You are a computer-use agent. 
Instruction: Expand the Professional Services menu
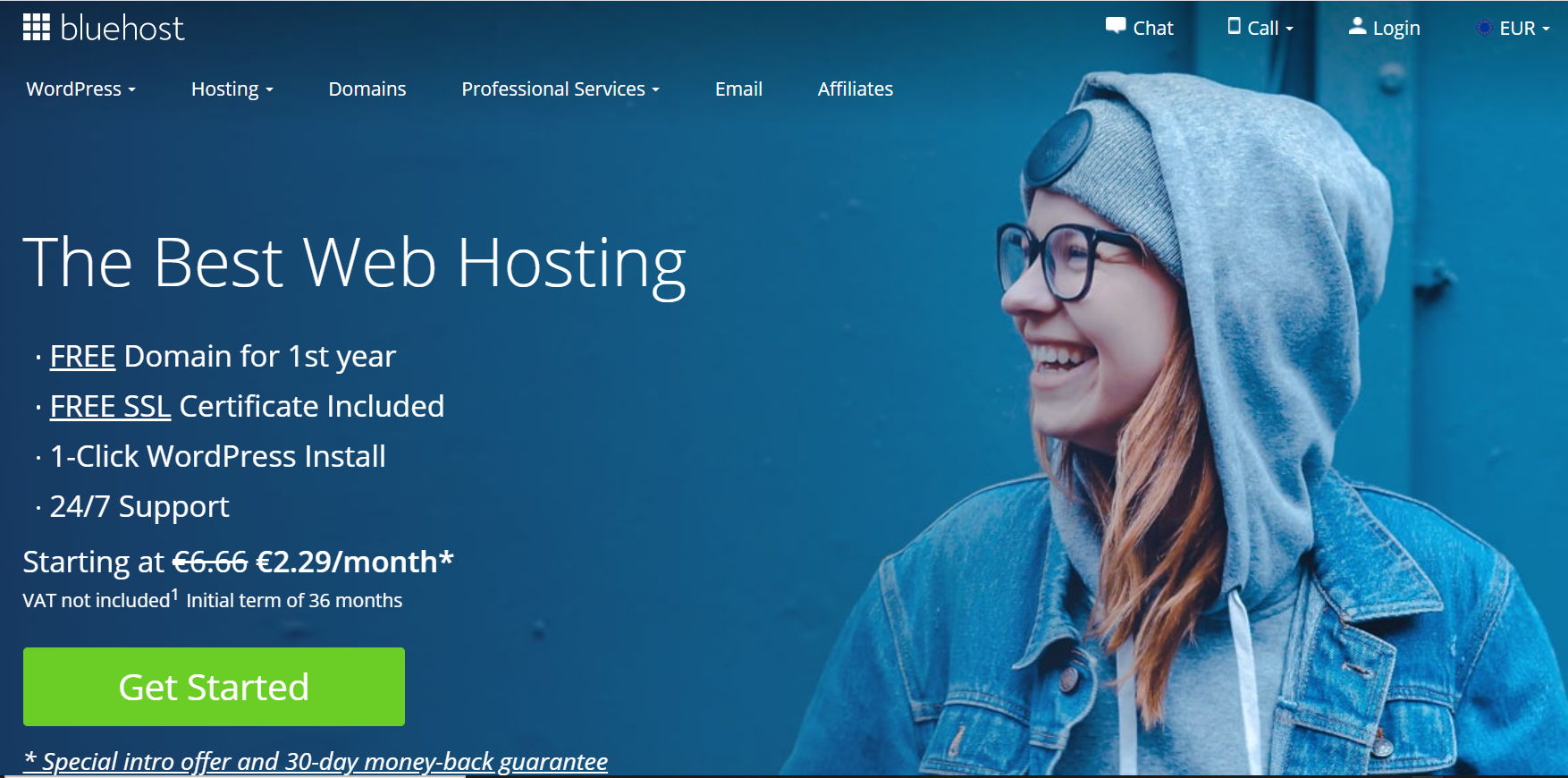[x=561, y=89]
